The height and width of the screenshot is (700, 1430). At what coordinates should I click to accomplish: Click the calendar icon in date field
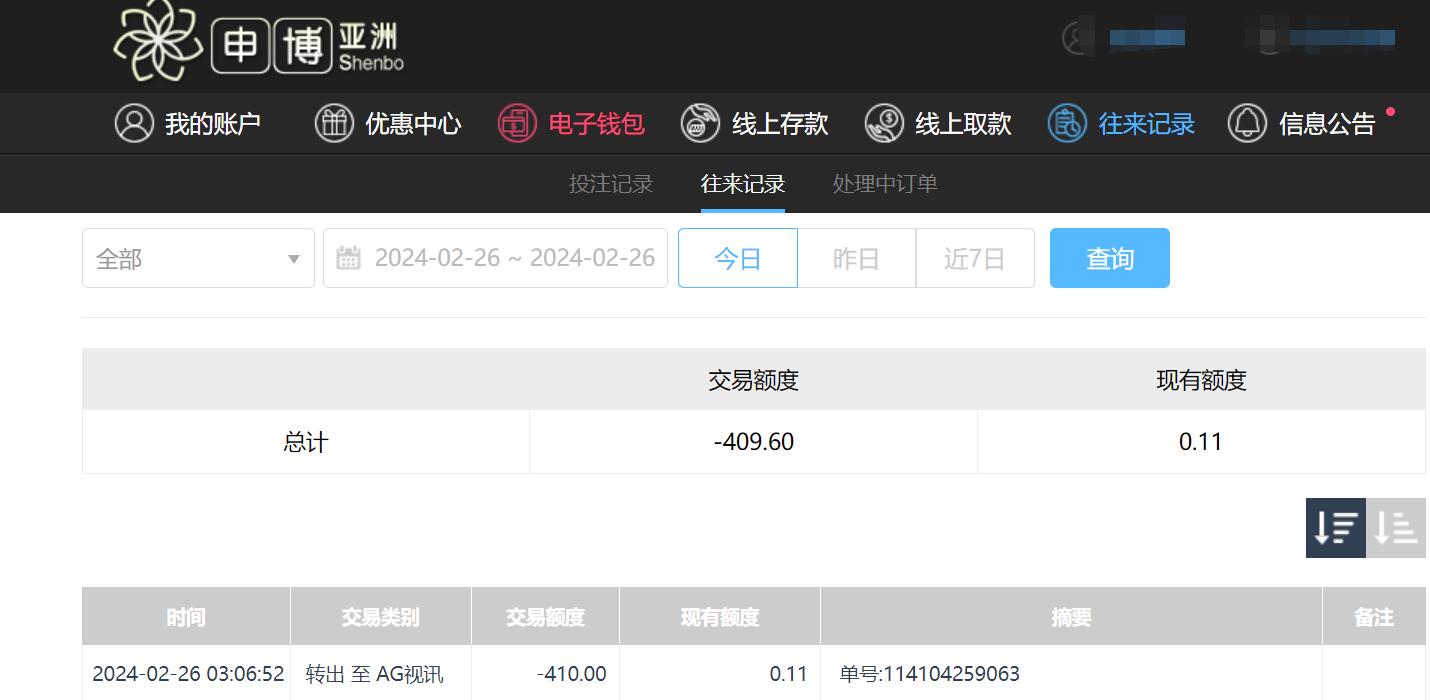tap(348, 258)
